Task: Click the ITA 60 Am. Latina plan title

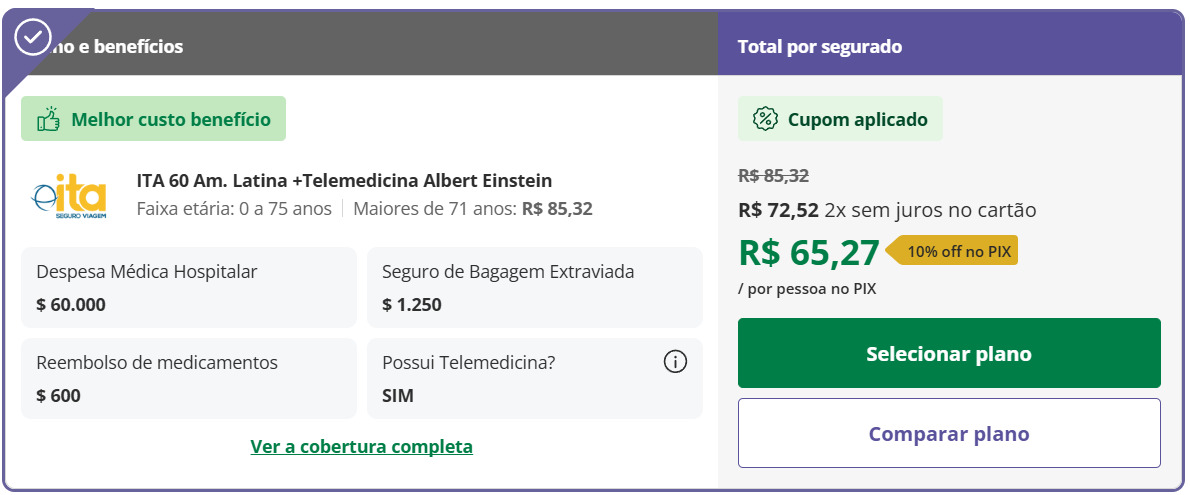Action: 344,181
